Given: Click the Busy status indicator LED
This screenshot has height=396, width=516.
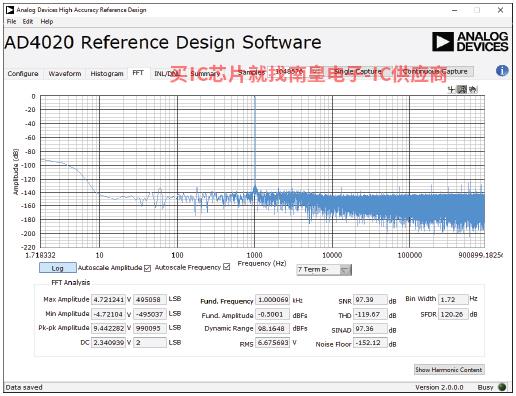Looking at the screenshot, I should pyautogui.click(x=502, y=387).
